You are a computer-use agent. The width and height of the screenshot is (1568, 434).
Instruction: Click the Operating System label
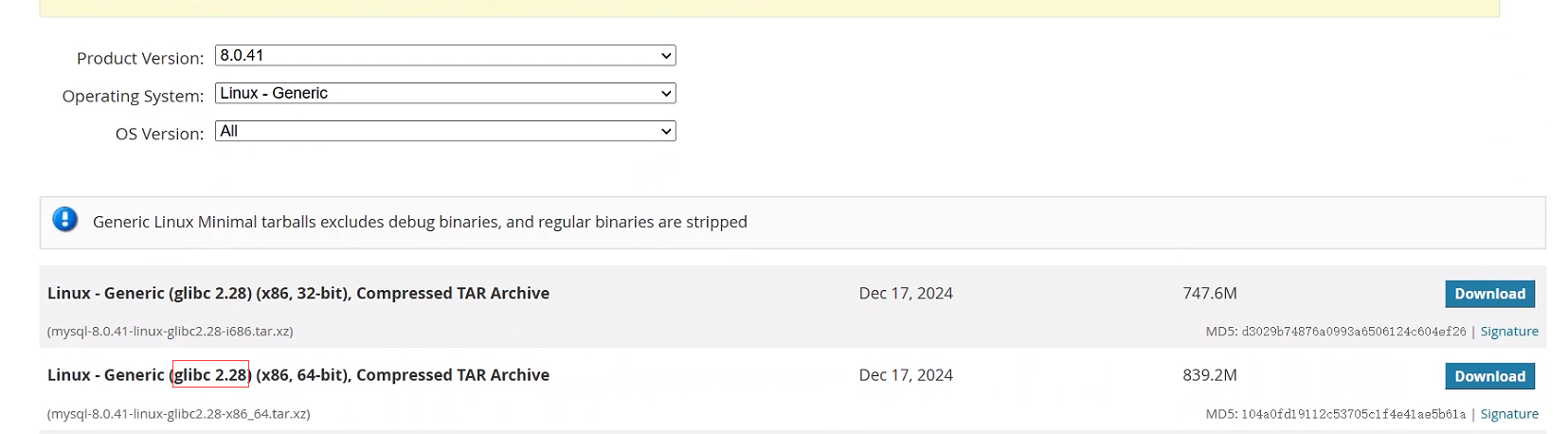coord(133,97)
